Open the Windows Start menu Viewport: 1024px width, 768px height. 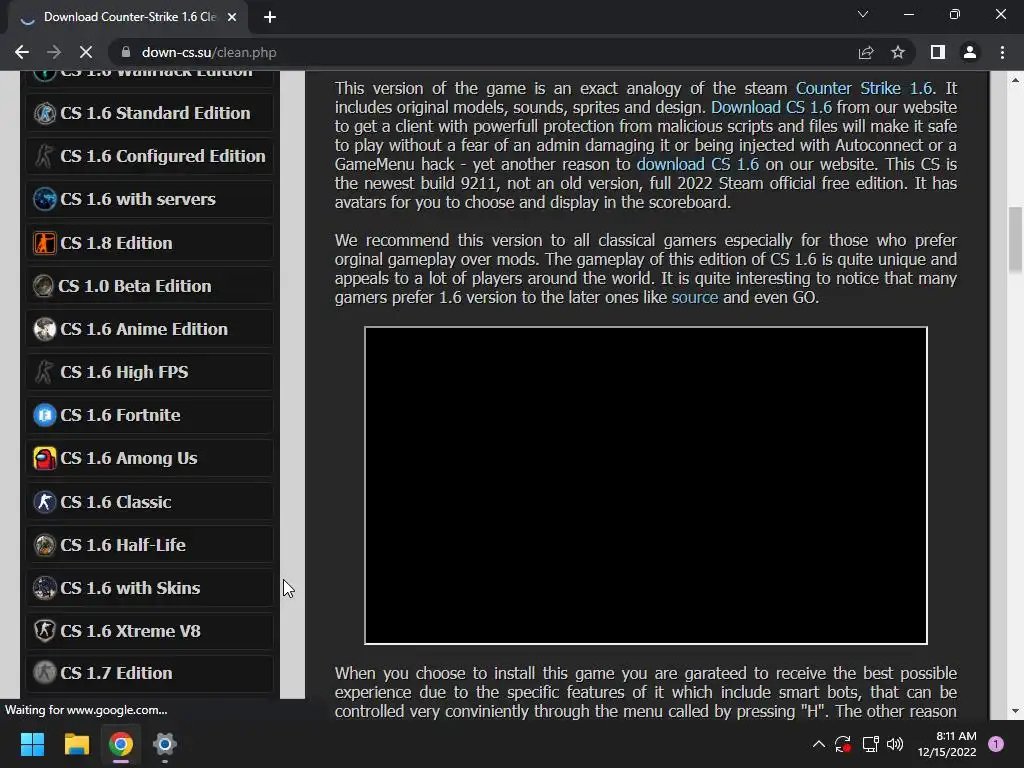click(32, 744)
